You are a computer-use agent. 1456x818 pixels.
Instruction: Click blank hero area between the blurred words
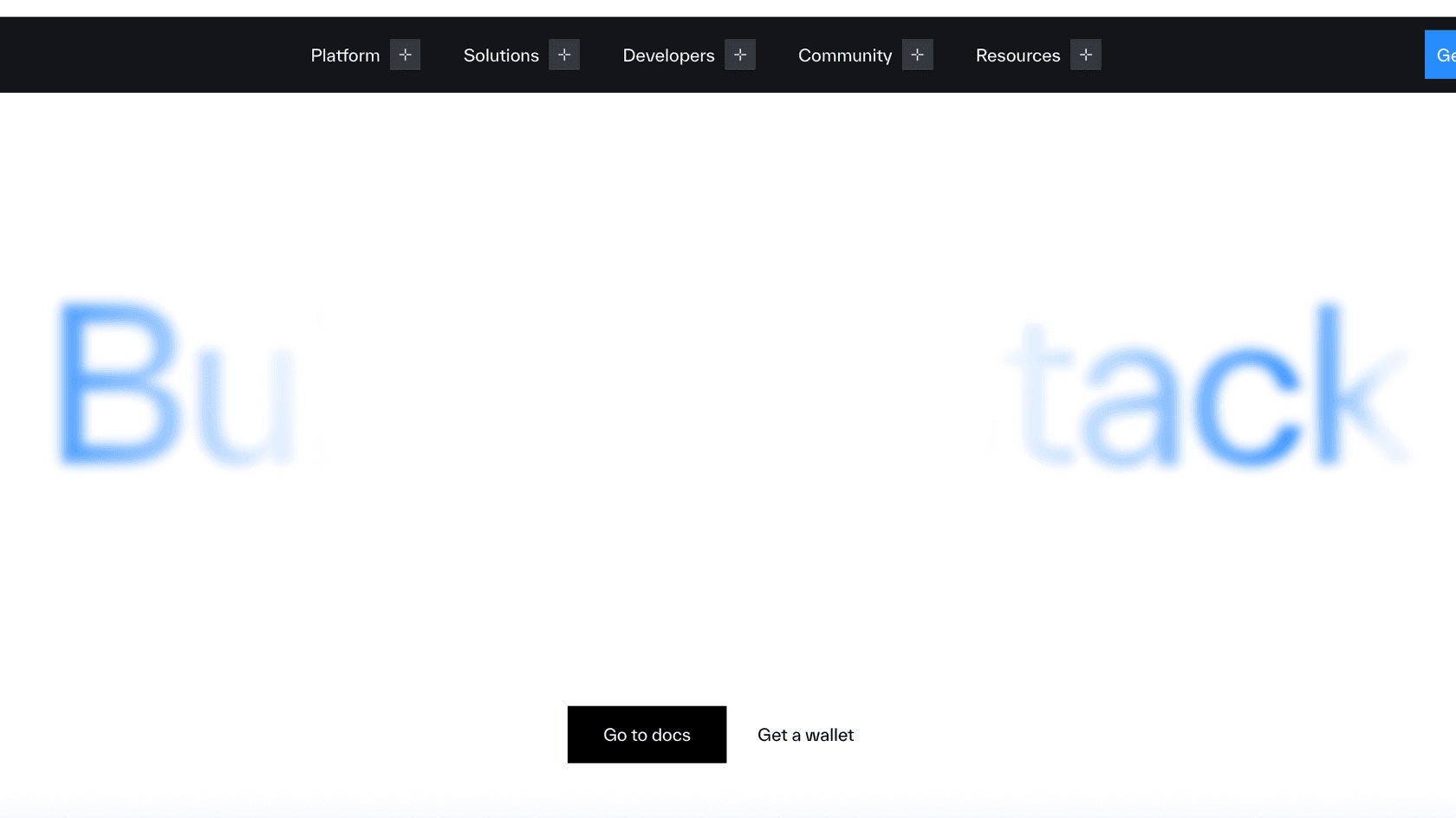pos(650,390)
